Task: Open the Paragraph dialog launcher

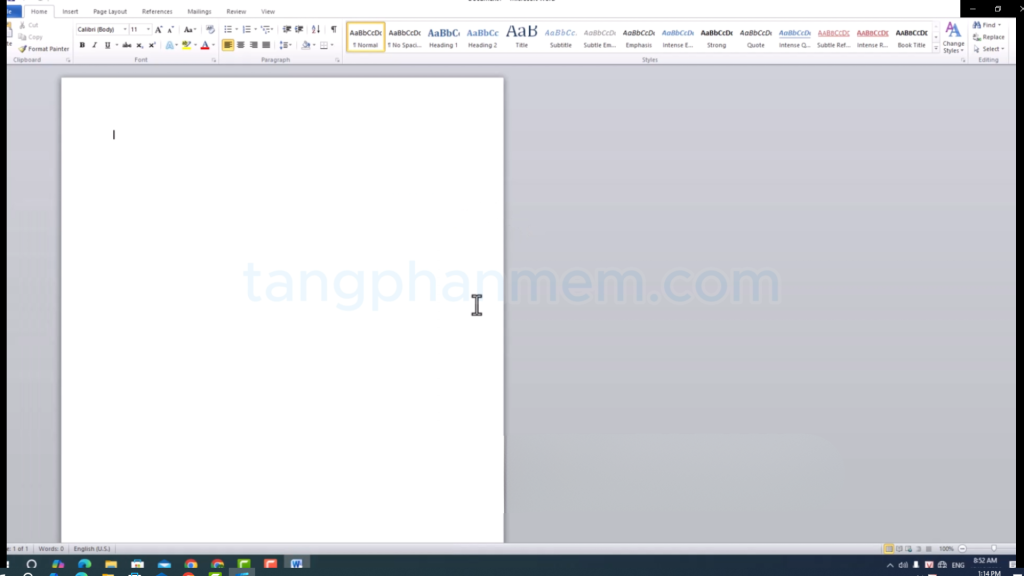Action: 337,60
